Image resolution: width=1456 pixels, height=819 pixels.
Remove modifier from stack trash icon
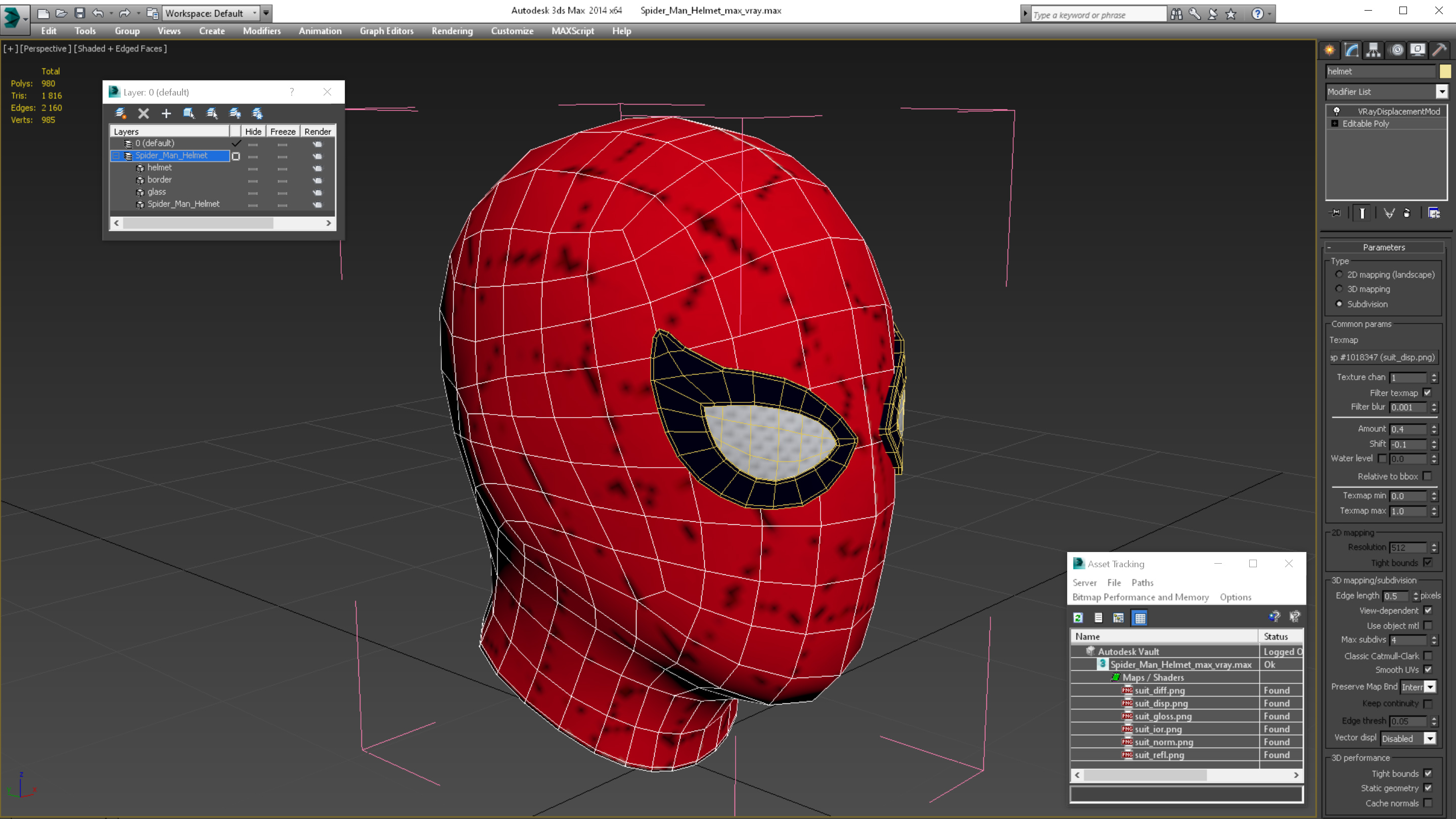point(1407,213)
